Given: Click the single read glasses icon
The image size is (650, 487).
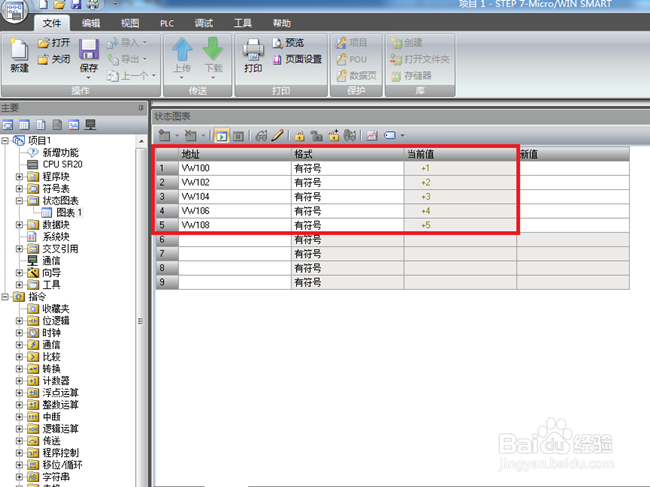Looking at the screenshot, I should click(x=261, y=136).
